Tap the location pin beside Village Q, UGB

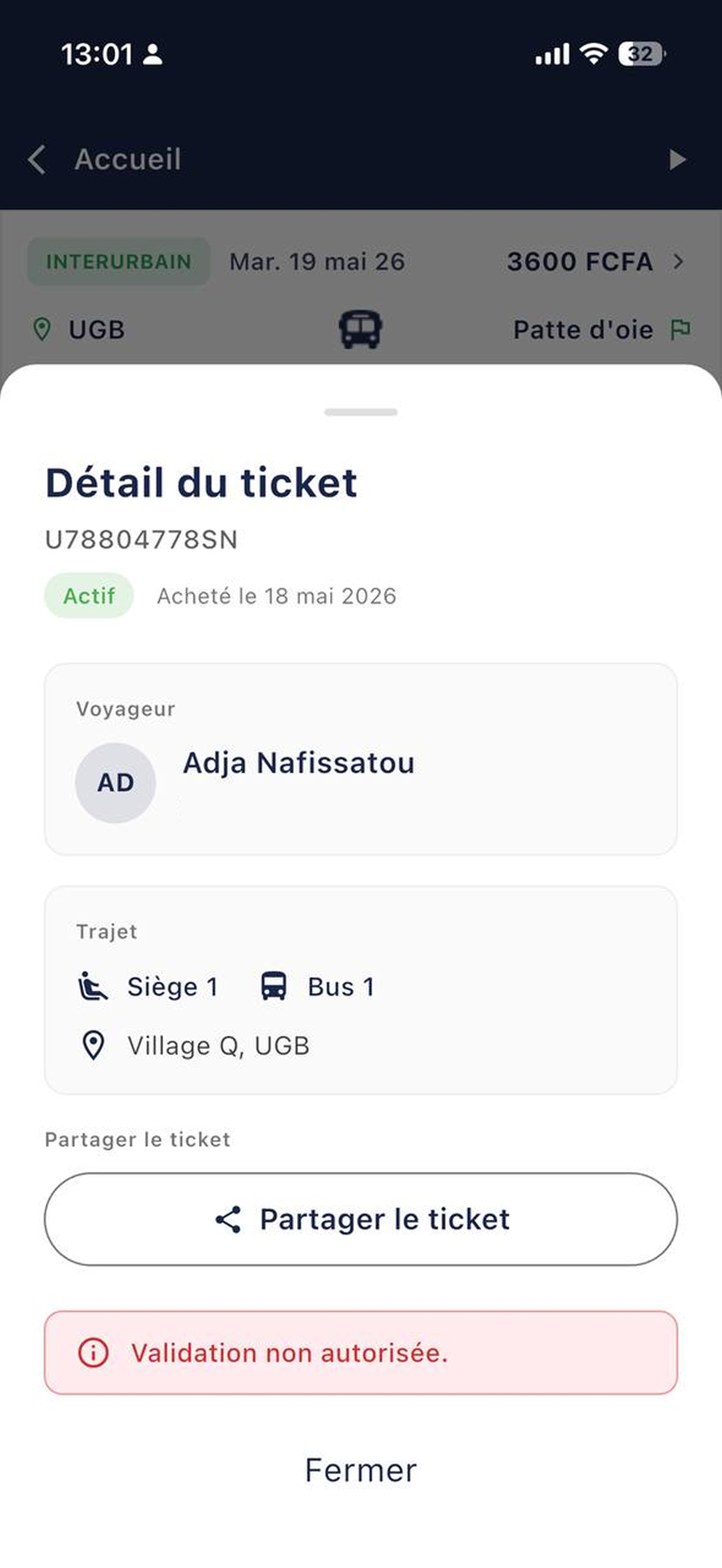[93, 1046]
